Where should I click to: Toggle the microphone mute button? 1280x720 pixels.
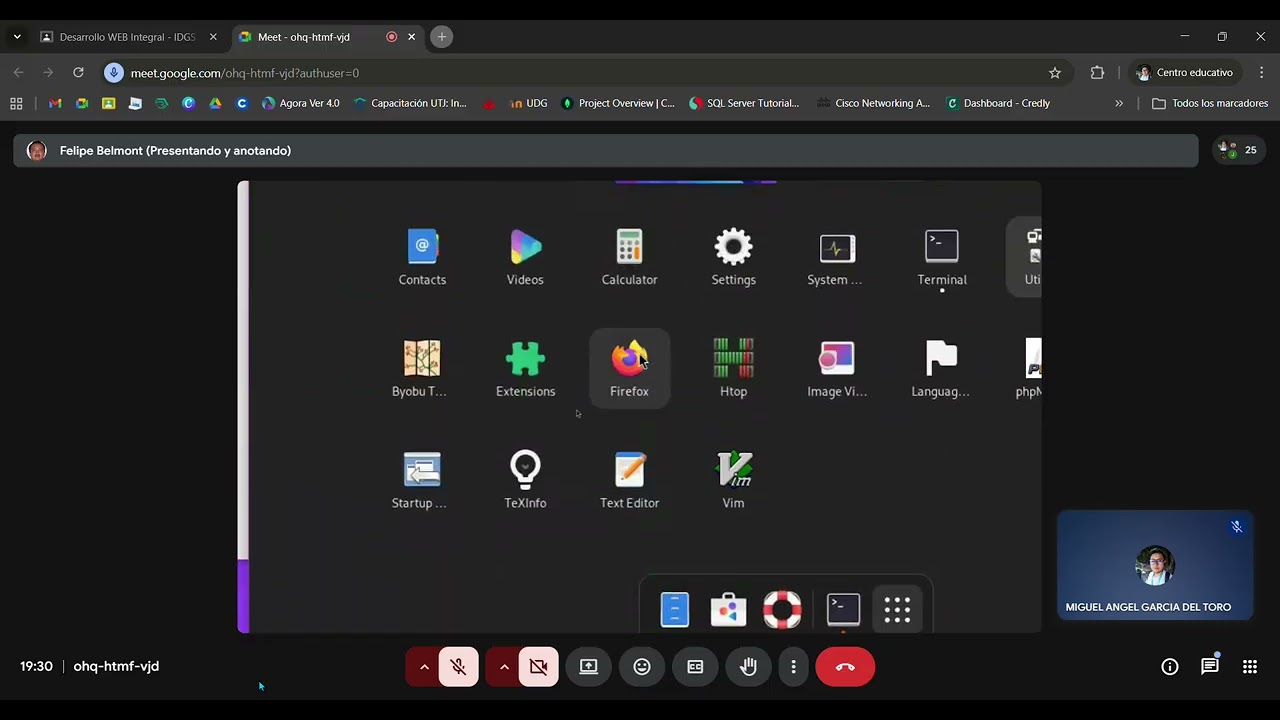pyautogui.click(x=459, y=667)
